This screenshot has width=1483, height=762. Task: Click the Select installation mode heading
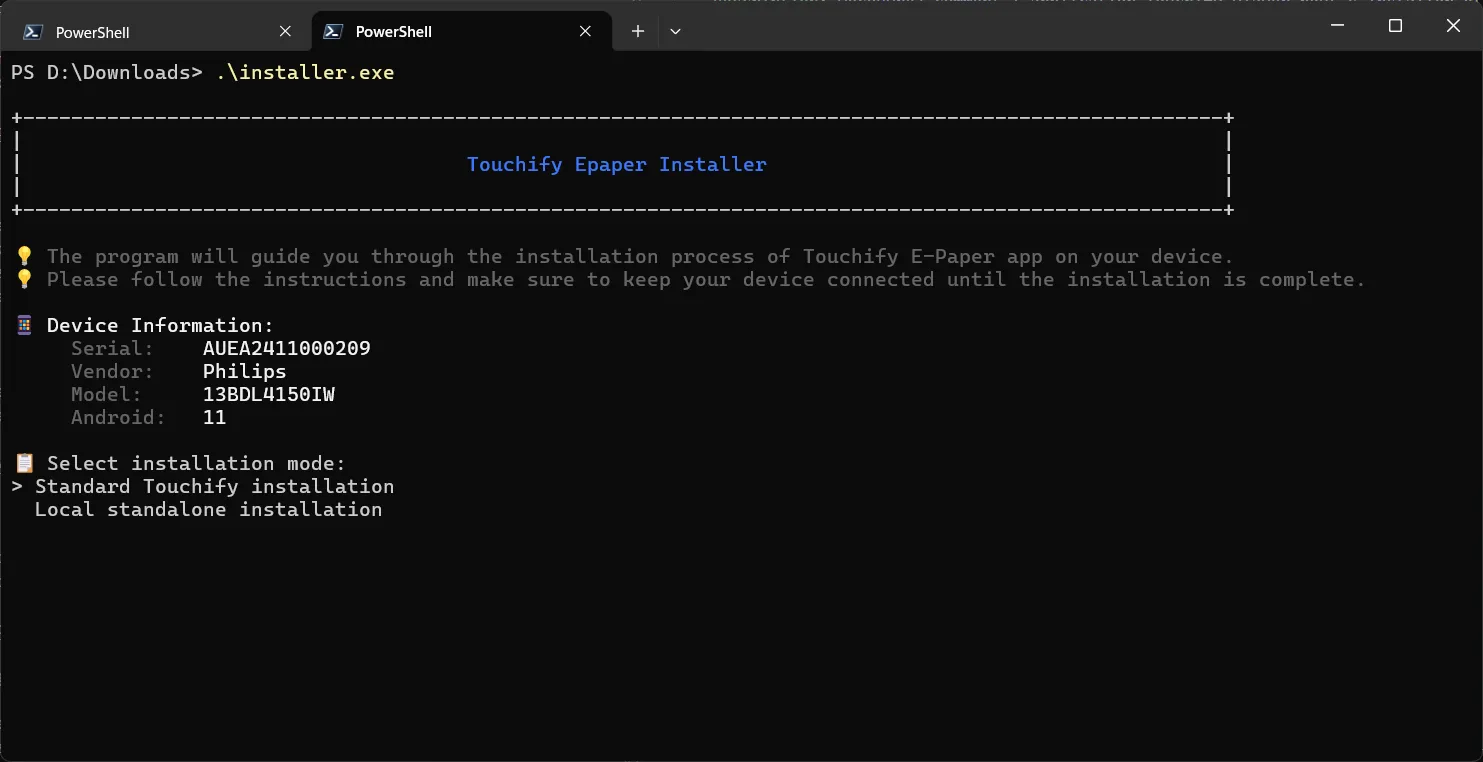pyautogui.click(x=196, y=464)
